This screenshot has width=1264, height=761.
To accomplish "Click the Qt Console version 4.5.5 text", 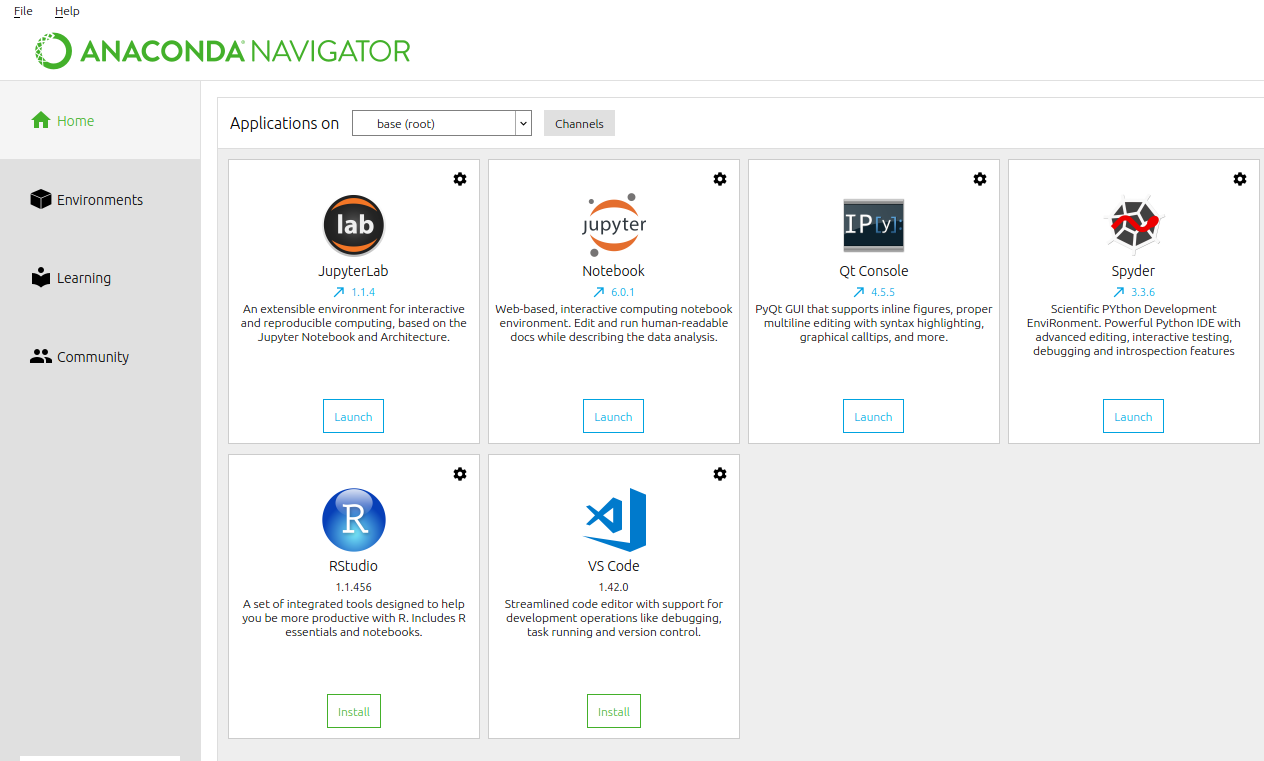I will [x=883, y=293].
